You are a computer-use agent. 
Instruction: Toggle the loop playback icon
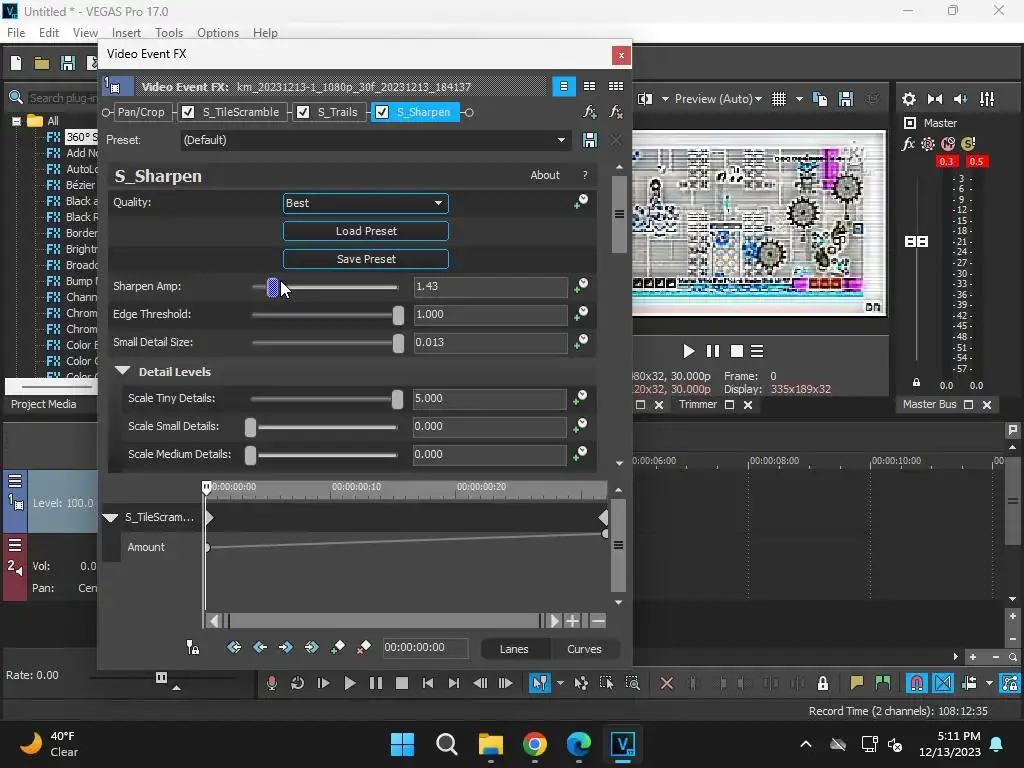click(x=297, y=683)
